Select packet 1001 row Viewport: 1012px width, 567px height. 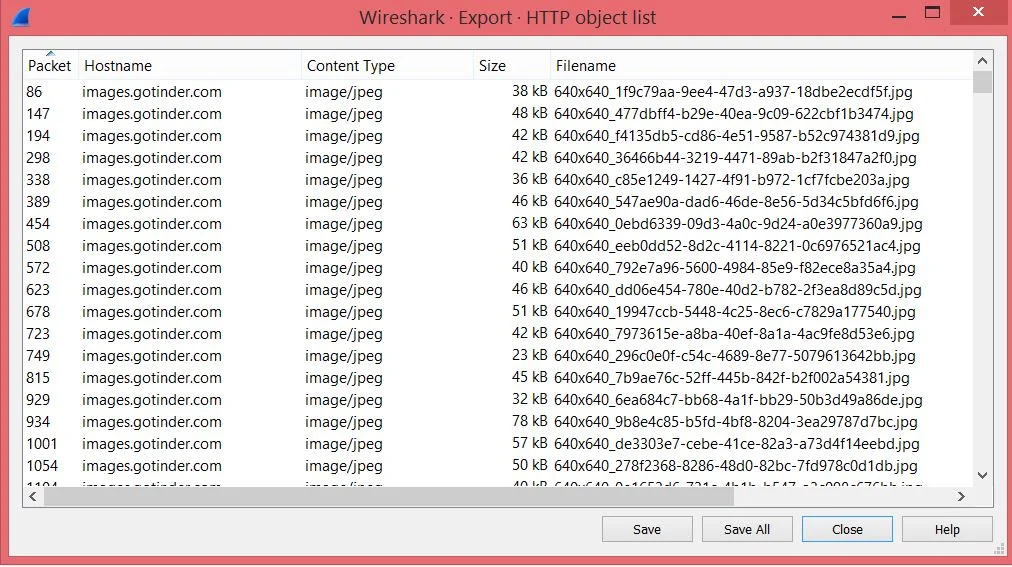pos(497,443)
